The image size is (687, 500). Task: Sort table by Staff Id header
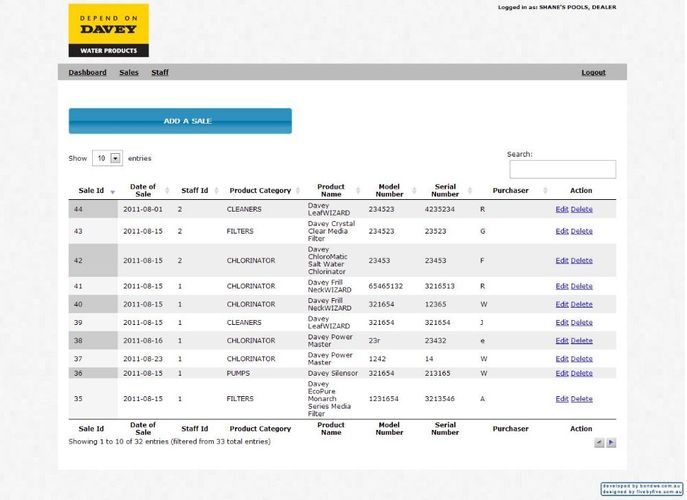195,190
